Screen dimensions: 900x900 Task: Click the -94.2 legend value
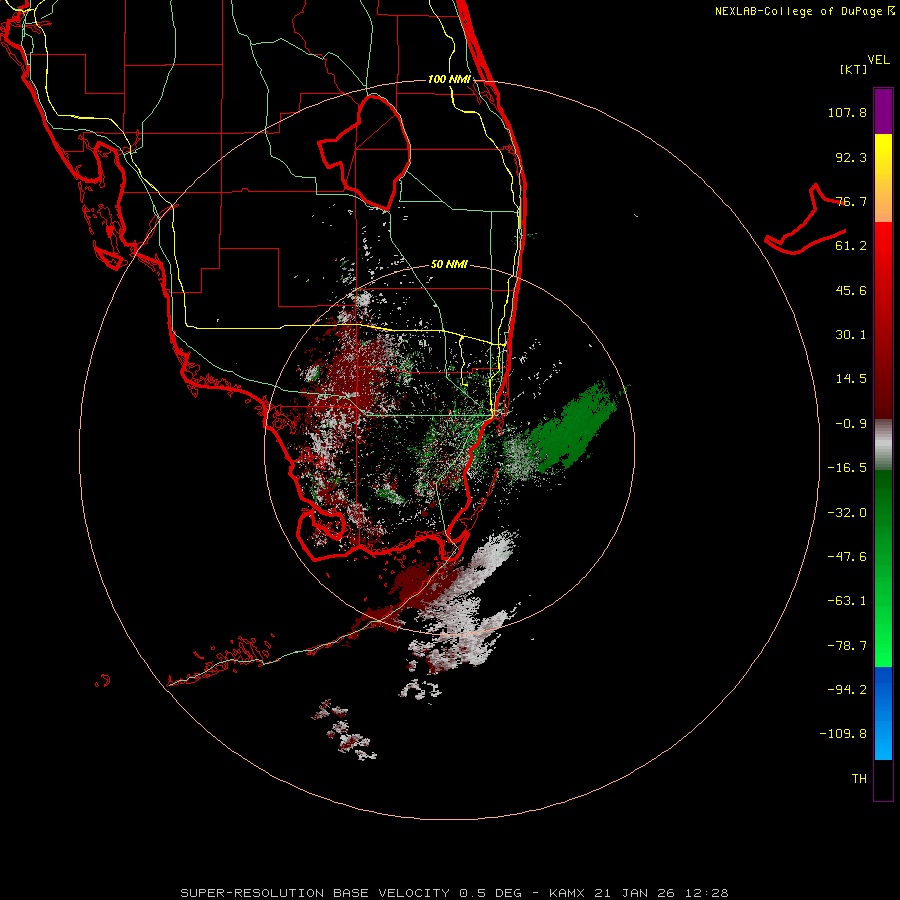(x=847, y=689)
